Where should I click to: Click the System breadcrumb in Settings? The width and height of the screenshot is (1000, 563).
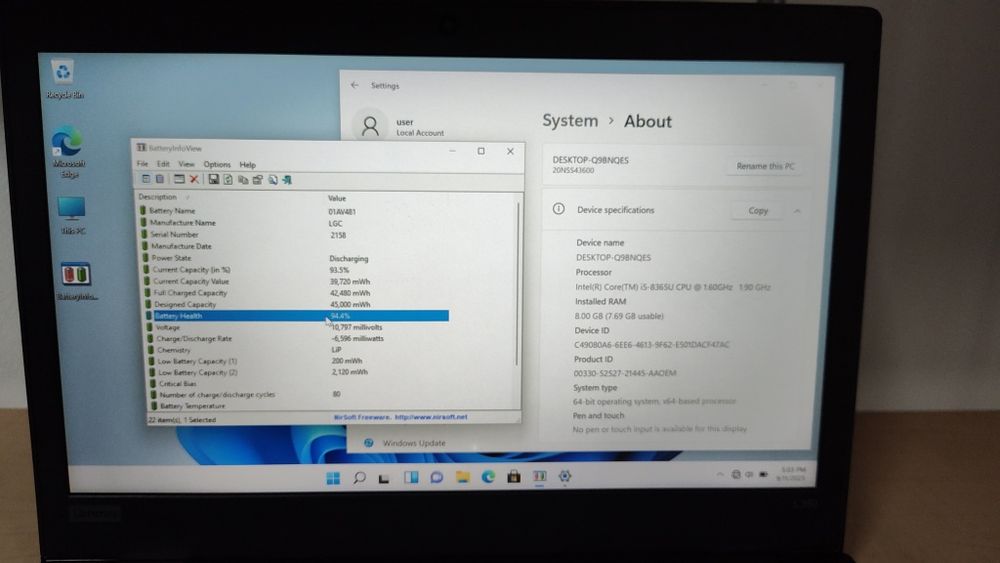570,121
